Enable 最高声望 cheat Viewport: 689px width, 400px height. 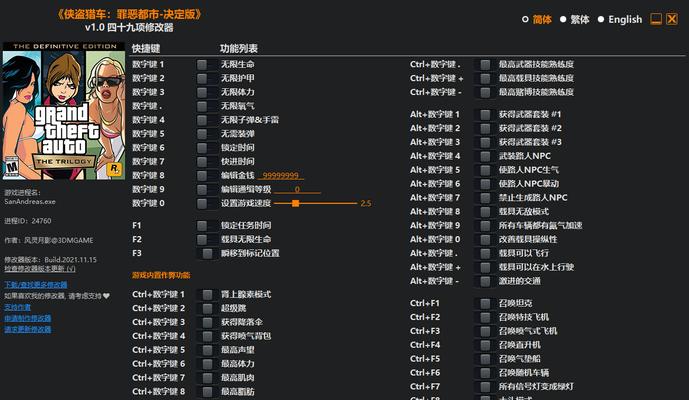pyautogui.click(x=207, y=350)
